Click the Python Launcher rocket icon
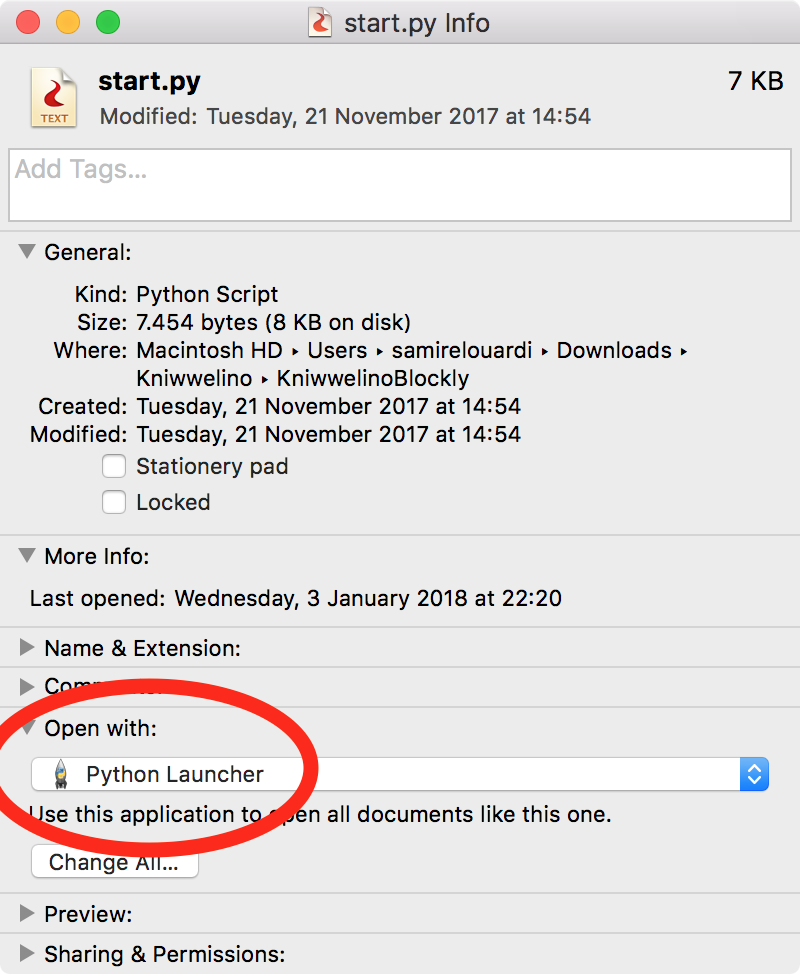 pyautogui.click(x=61, y=774)
